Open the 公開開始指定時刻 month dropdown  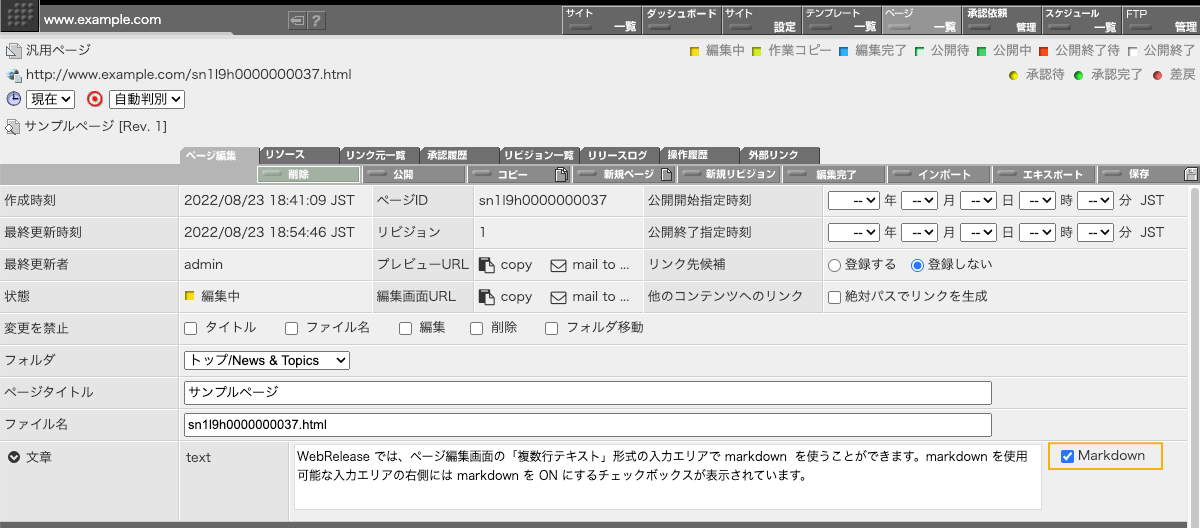(919, 200)
